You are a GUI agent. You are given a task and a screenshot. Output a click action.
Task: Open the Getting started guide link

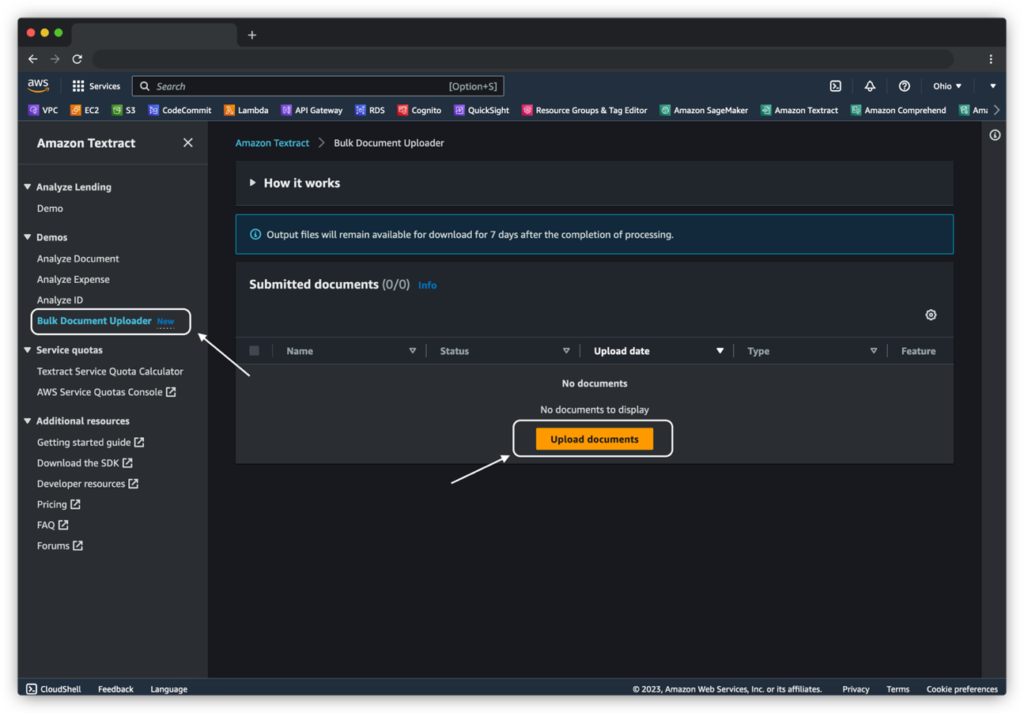tap(83, 441)
